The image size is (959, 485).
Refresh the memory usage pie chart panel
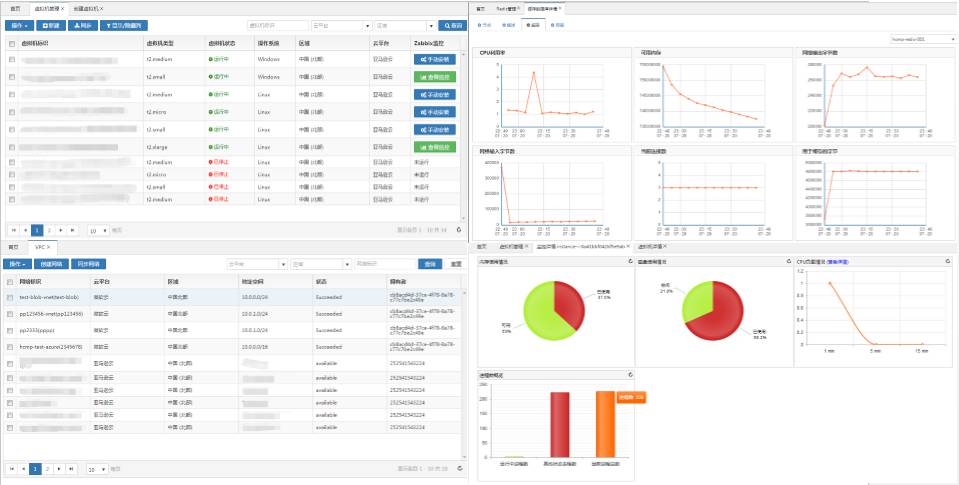click(627, 261)
